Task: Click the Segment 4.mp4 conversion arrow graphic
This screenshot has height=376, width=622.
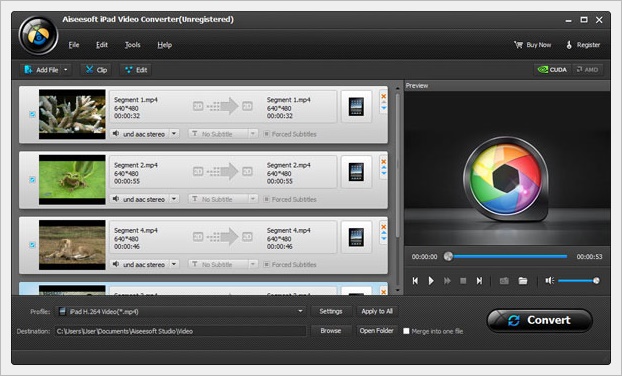Action: [x=223, y=237]
